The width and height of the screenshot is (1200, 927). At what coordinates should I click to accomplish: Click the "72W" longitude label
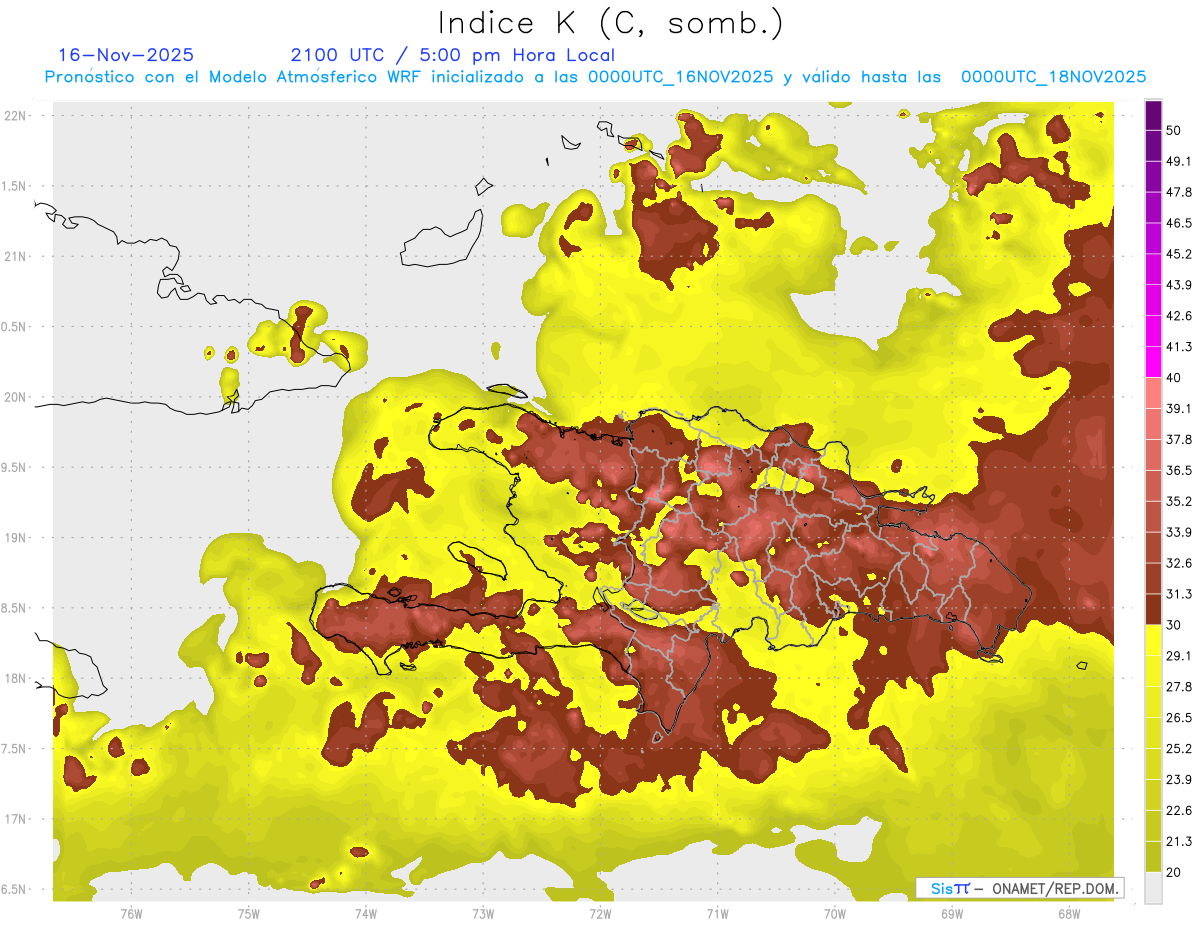(x=600, y=913)
